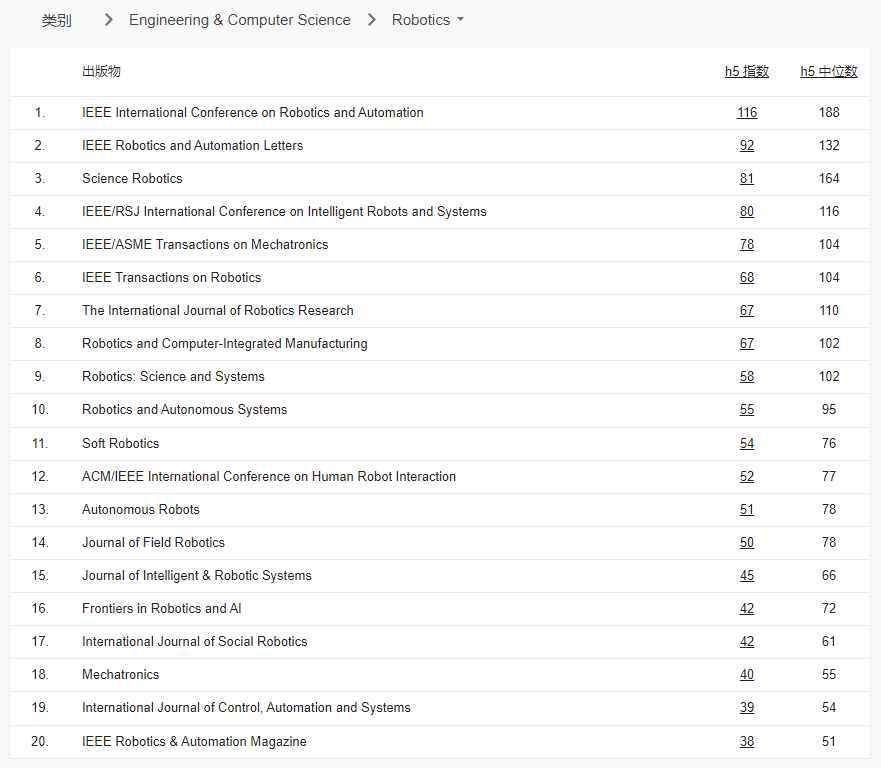Open Frontiers in Robotics and AI h5-index link
The width and height of the screenshot is (881, 768).
[x=746, y=608]
